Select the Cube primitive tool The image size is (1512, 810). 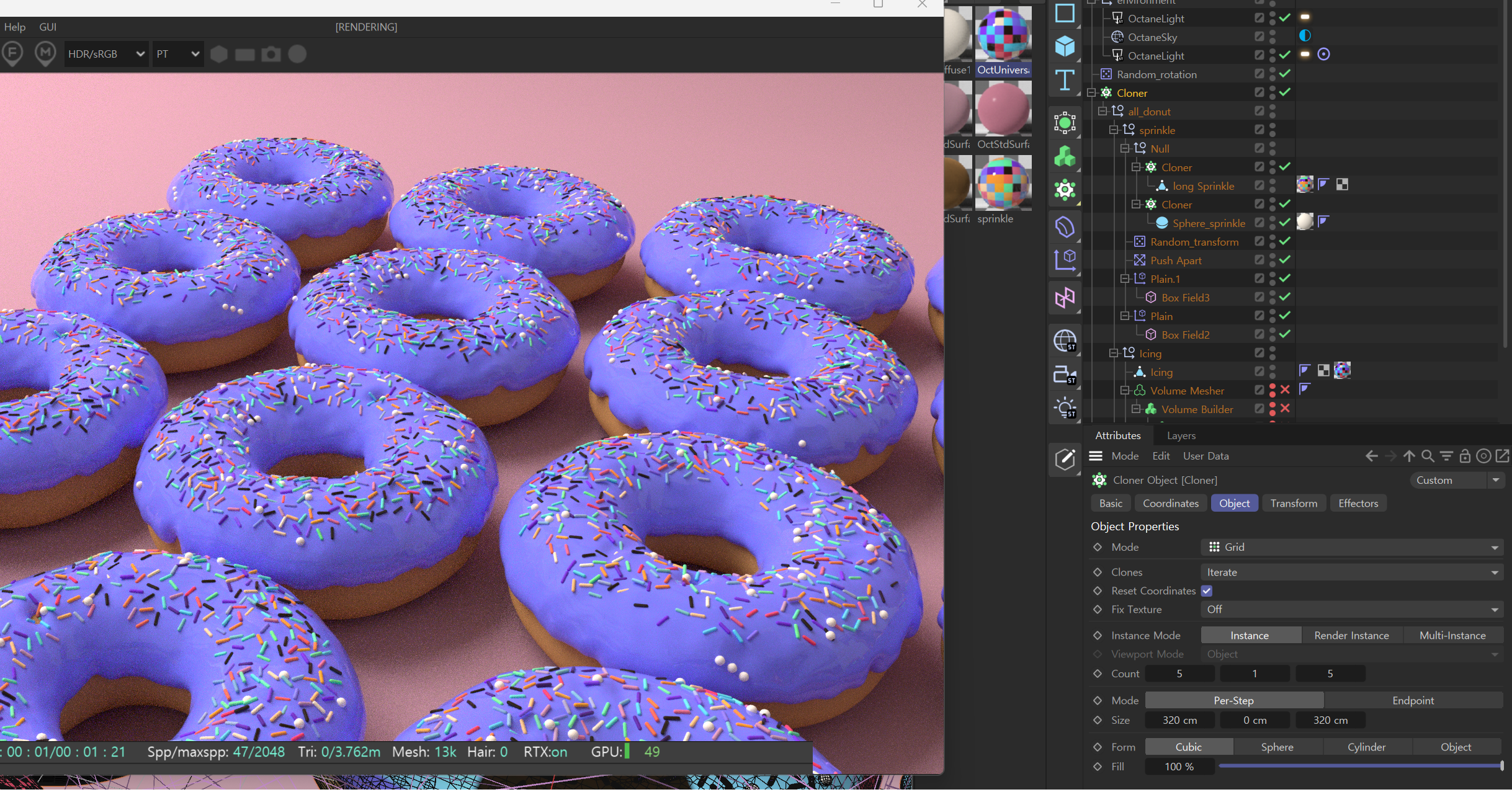coord(1065,47)
